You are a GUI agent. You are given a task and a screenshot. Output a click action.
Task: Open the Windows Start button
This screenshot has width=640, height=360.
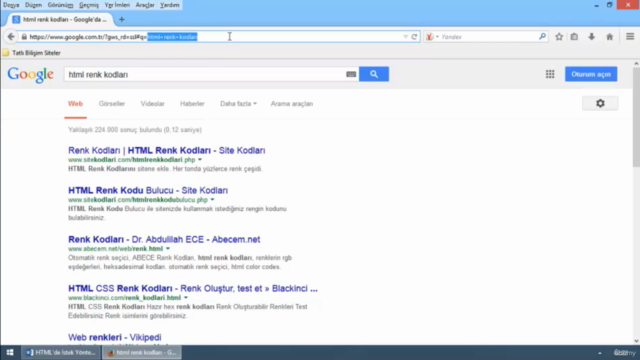tap(10, 352)
